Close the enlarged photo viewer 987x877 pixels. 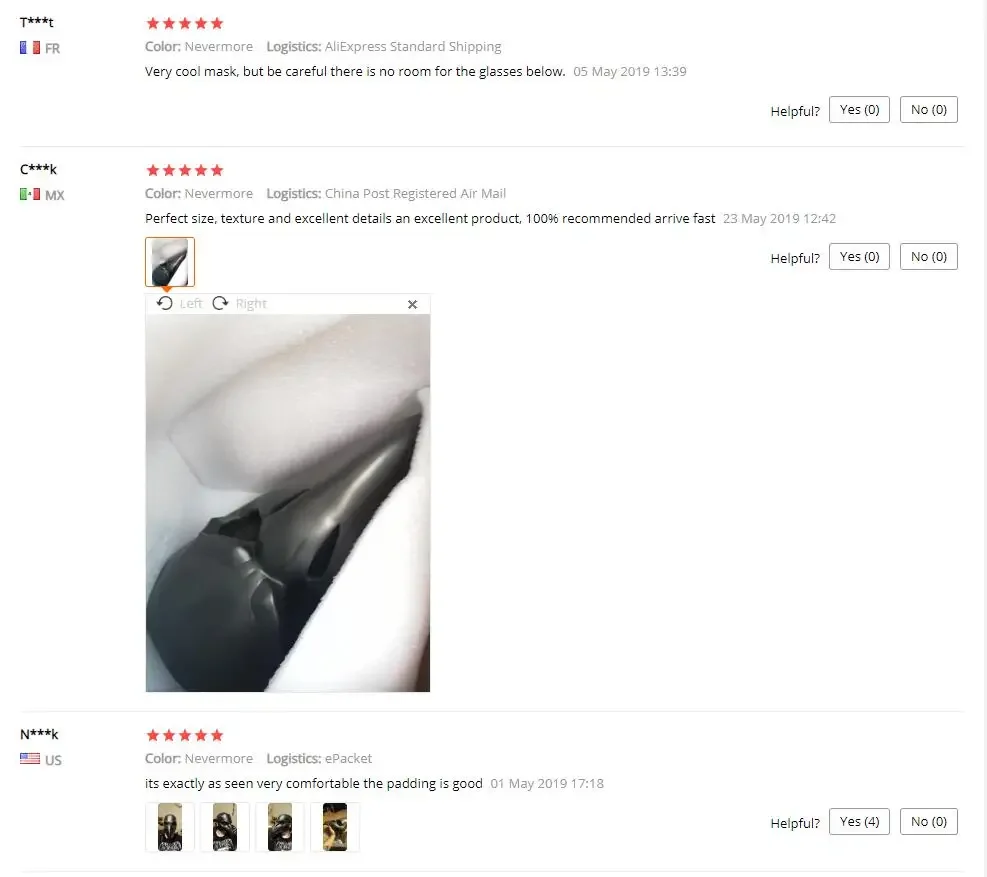412,304
